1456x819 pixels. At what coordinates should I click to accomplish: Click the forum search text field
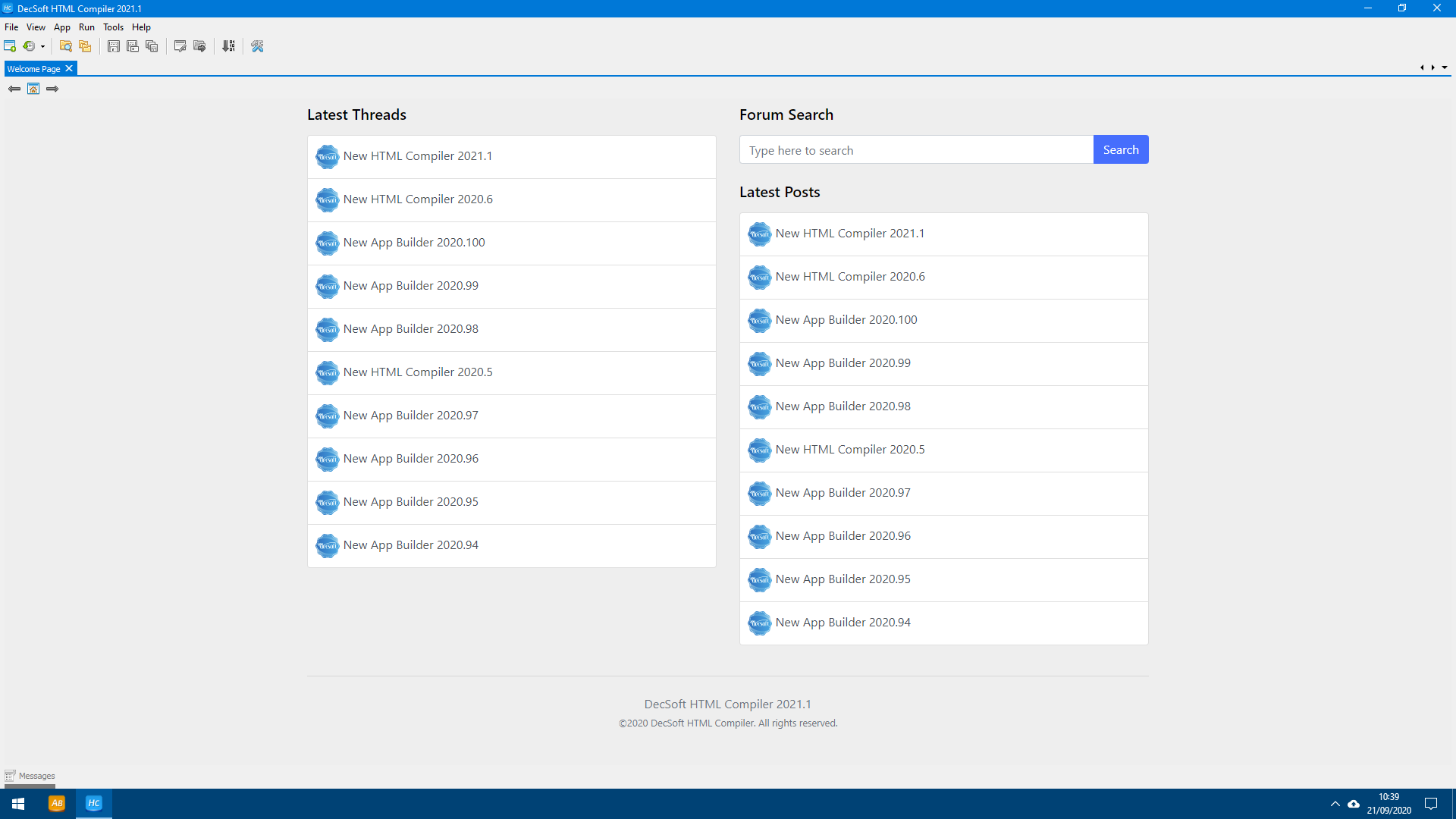click(916, 150)
